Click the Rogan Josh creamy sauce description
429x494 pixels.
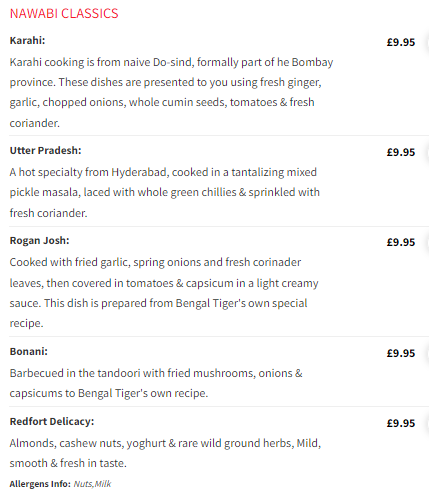tap(164, 293)
